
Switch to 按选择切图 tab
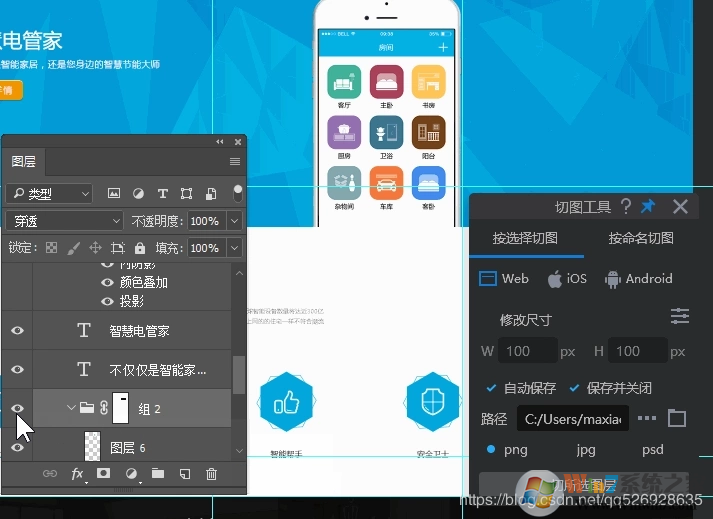[525, 238]
